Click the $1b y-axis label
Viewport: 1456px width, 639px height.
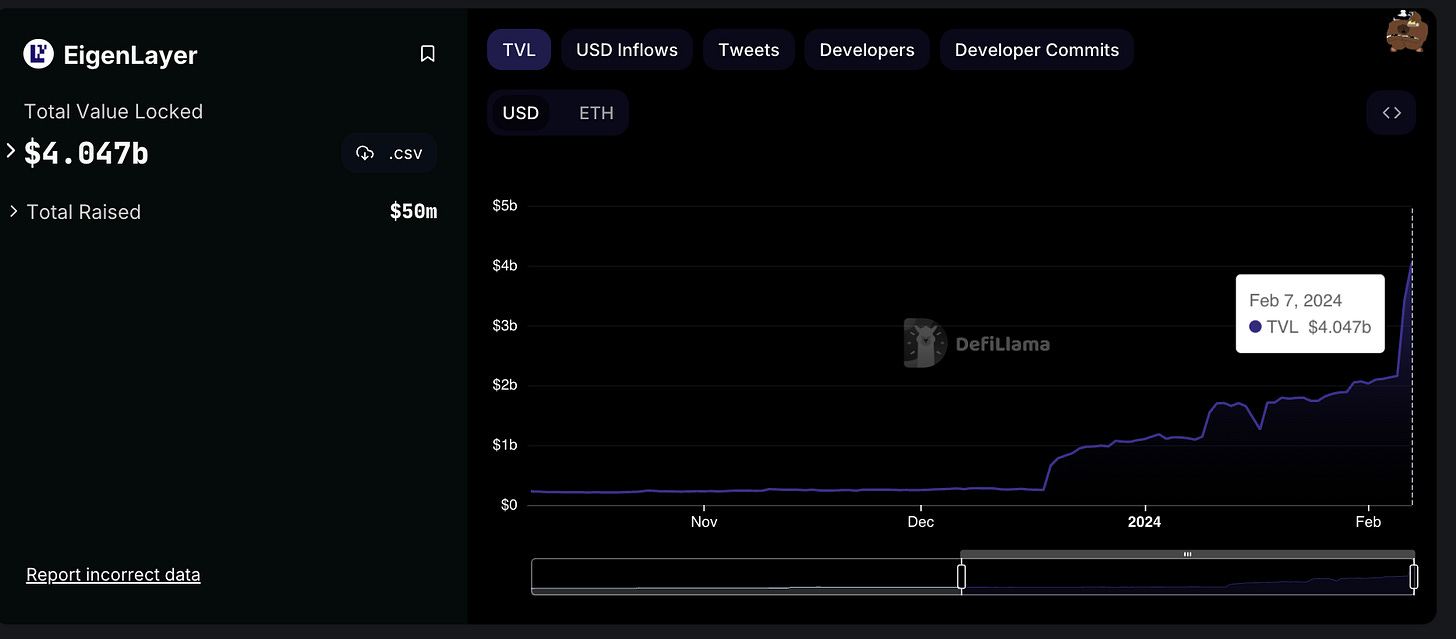(x=505, y=445)
